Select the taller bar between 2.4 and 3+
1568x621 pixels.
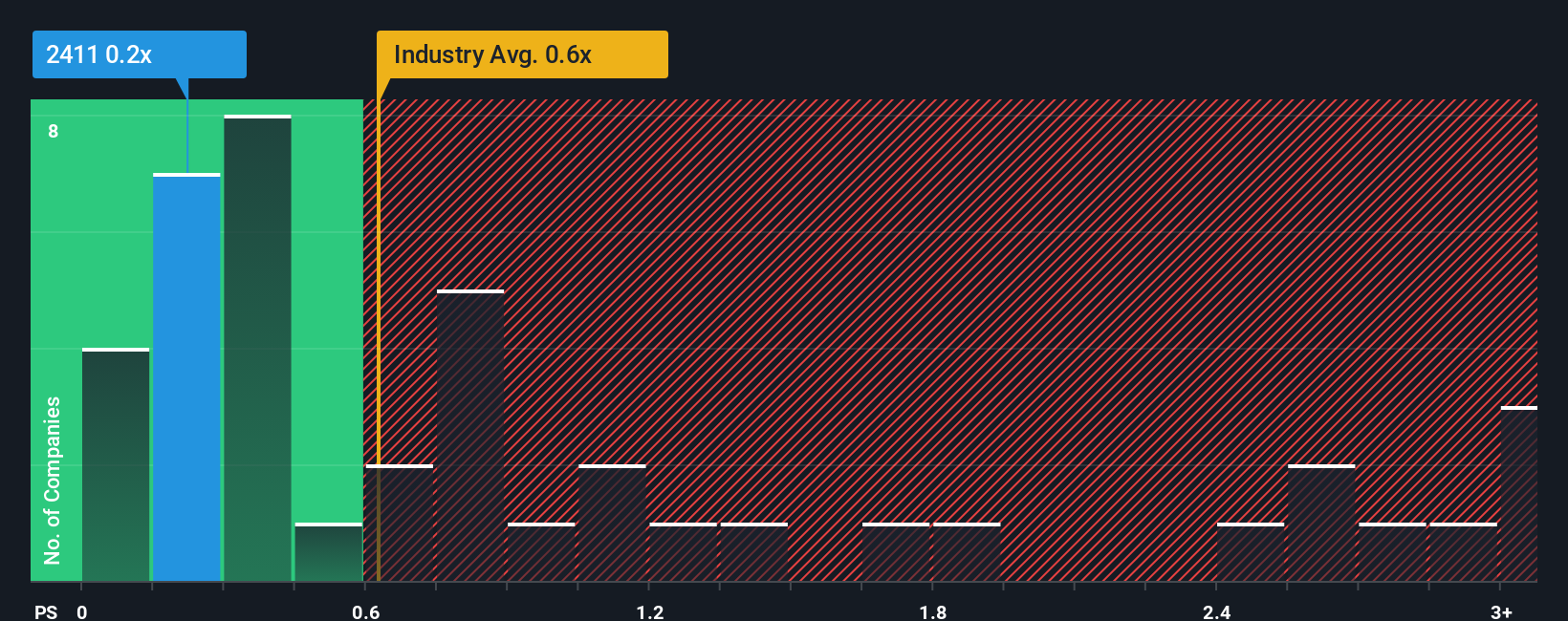point(1321,523)
